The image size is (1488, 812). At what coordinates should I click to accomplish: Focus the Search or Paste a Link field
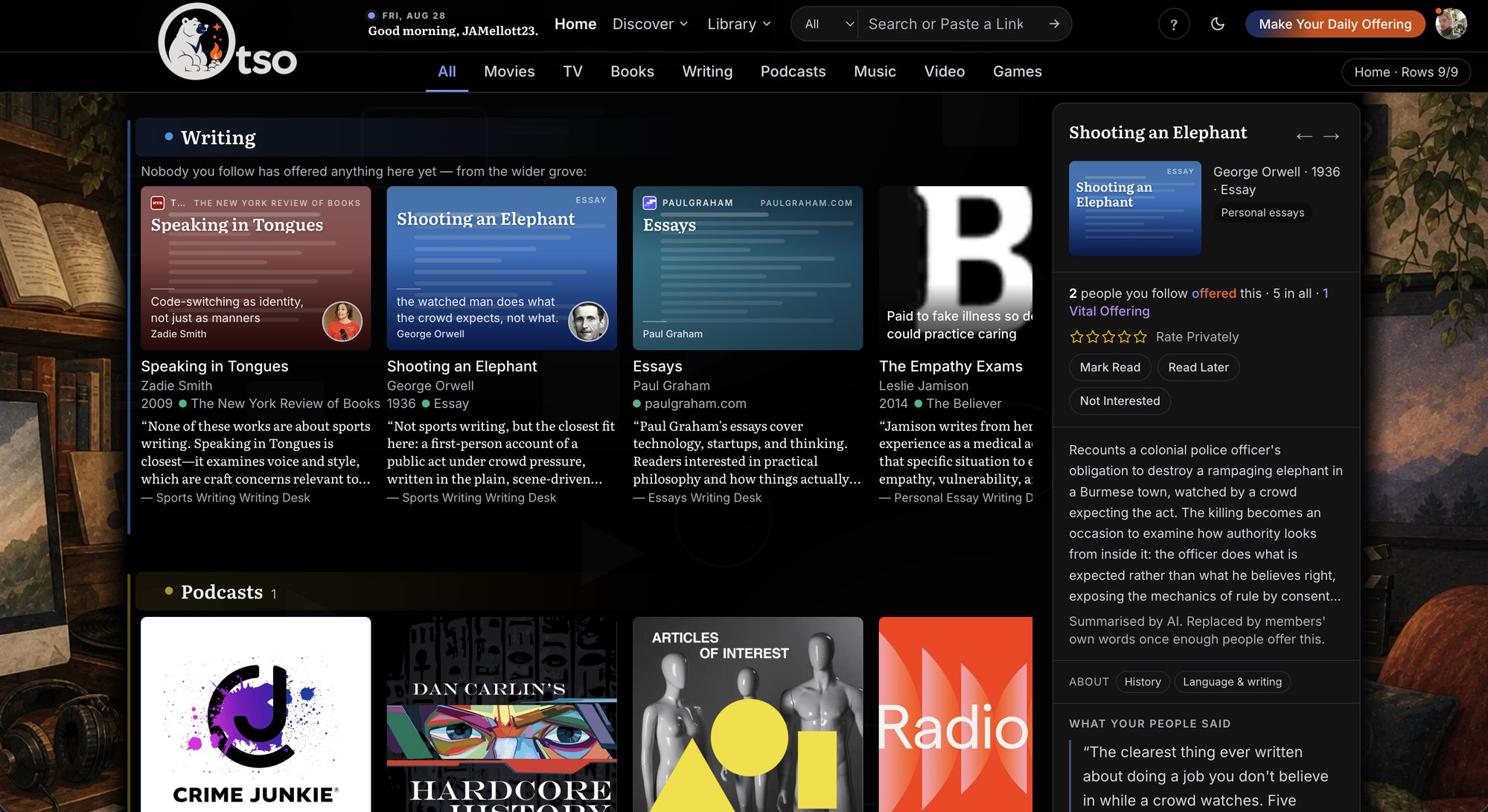[x=946, y=24]
